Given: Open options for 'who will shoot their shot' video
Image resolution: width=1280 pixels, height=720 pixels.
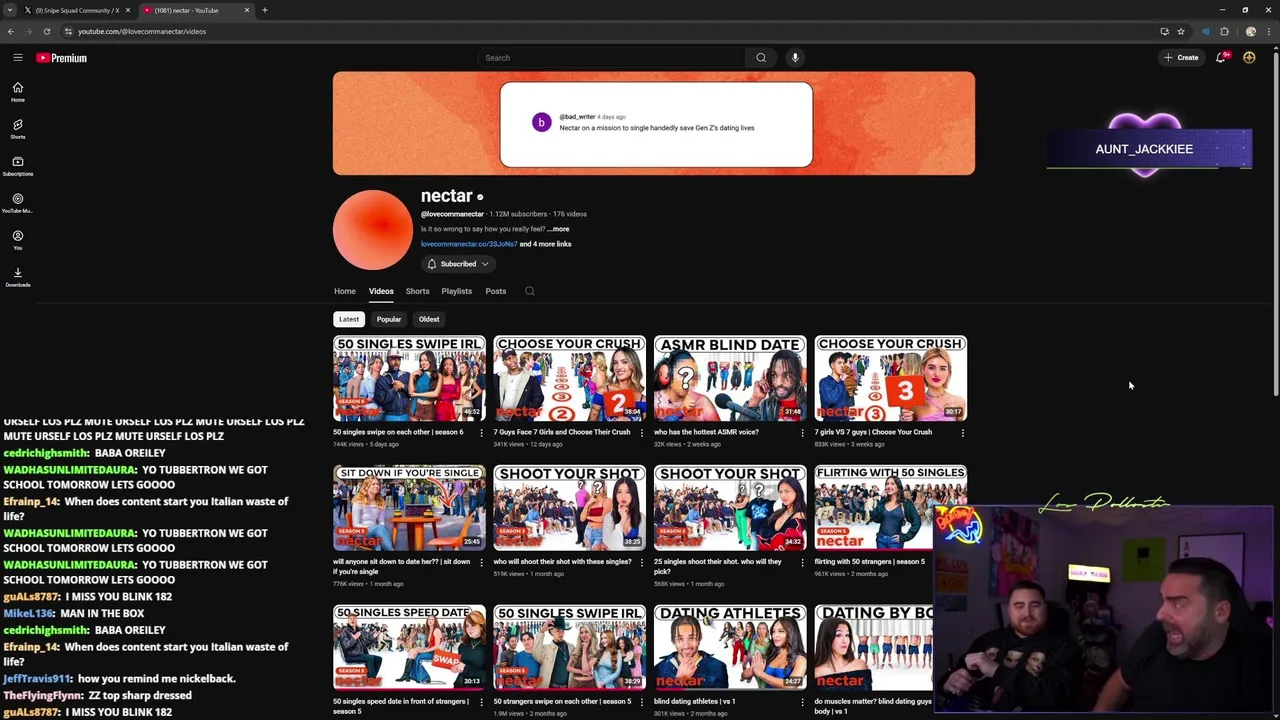Looking at the screenshot, I should click(642, 562).
